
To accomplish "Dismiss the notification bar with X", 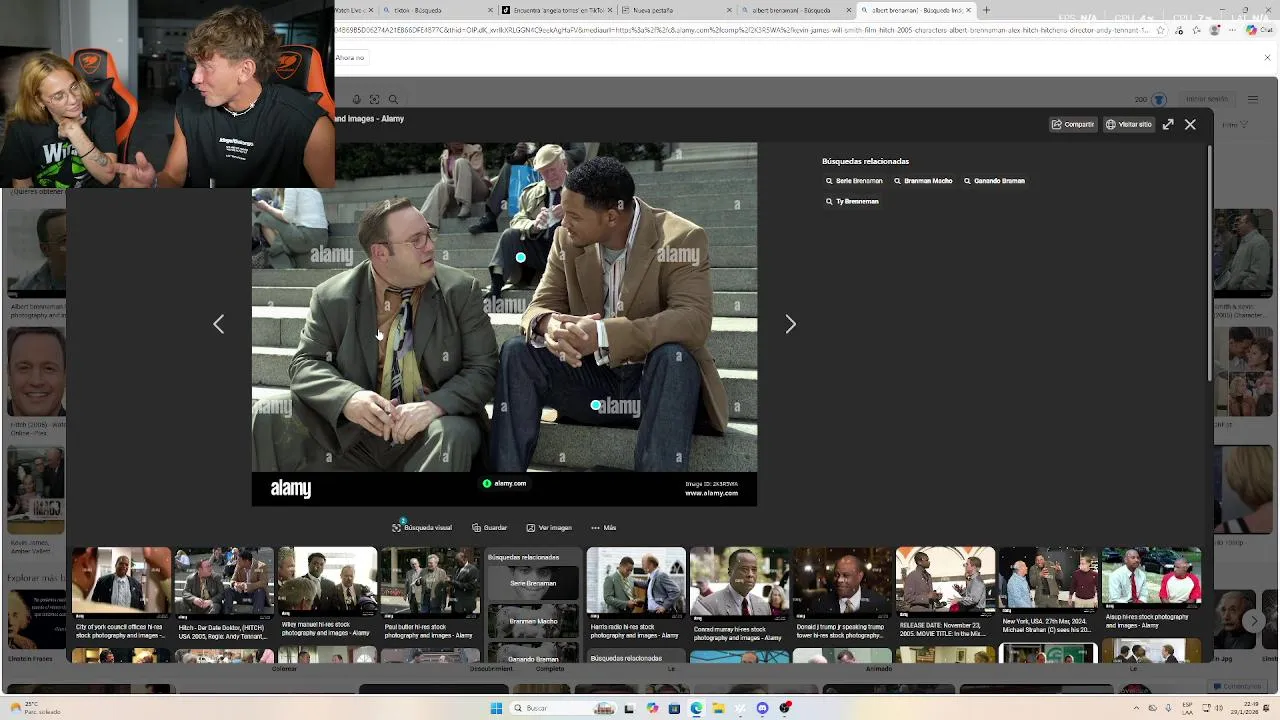I will point(1267,57).
